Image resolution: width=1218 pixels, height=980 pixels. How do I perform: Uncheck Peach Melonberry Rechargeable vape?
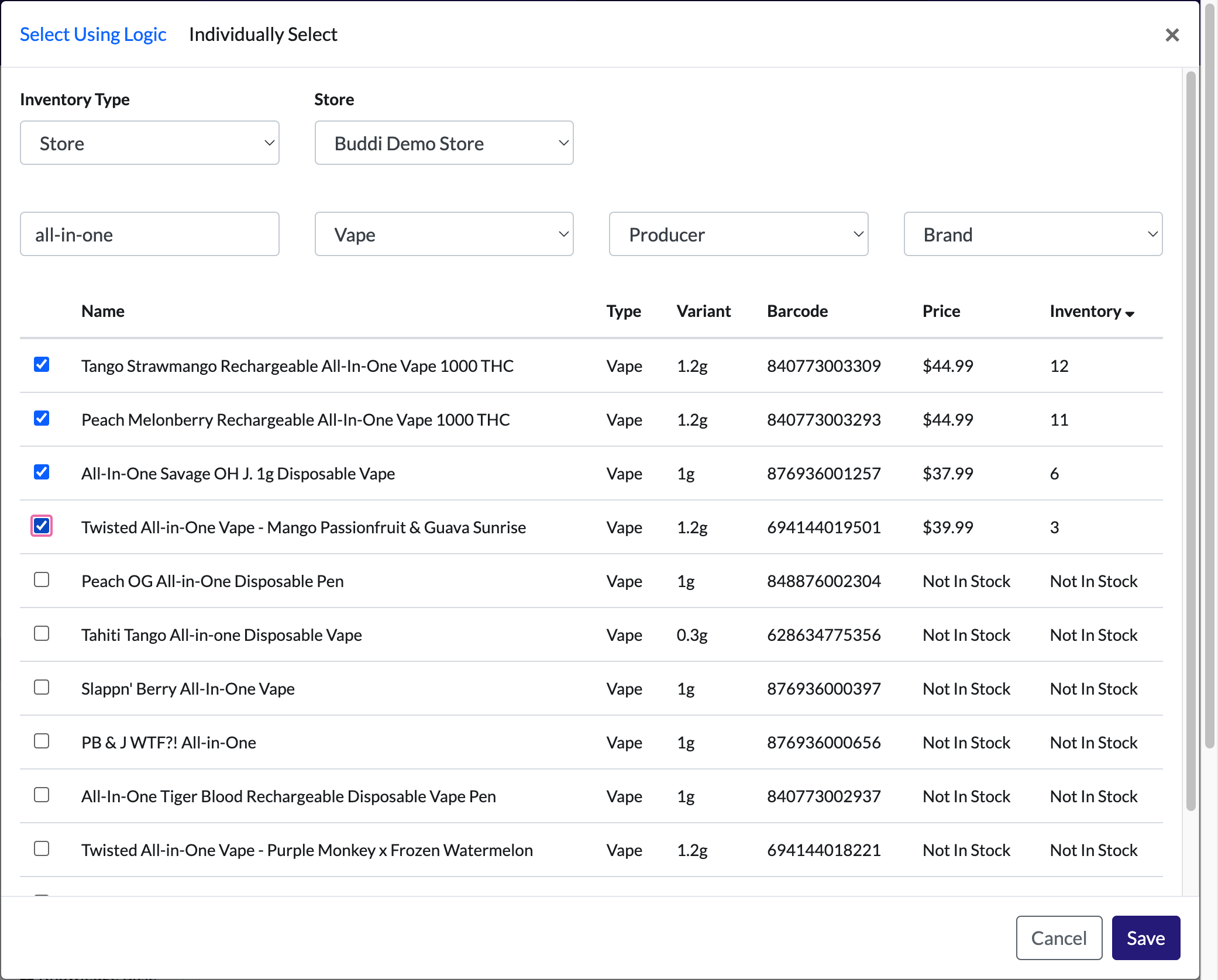42,418
